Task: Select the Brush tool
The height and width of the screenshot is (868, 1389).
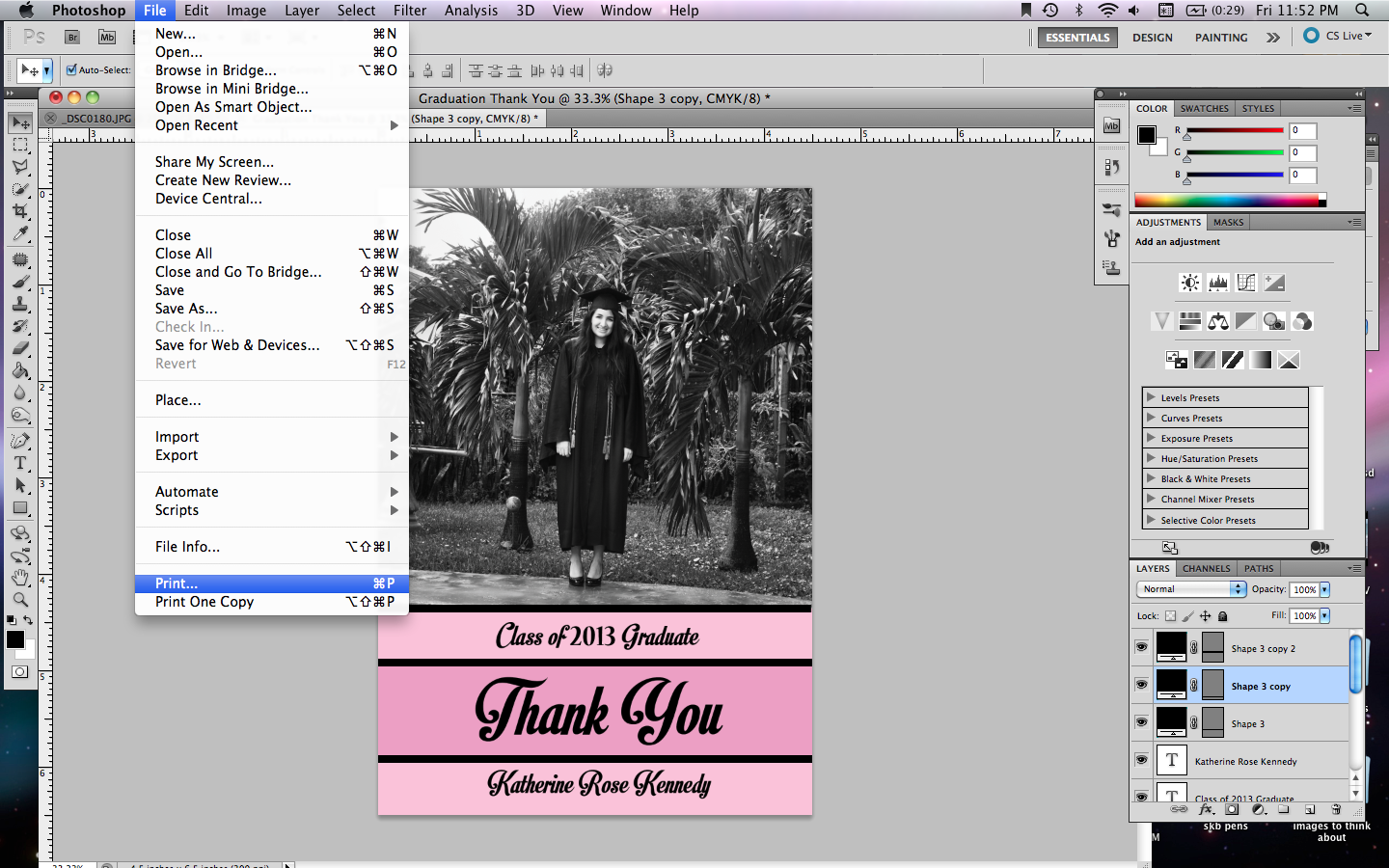Action: click(20, 282)
